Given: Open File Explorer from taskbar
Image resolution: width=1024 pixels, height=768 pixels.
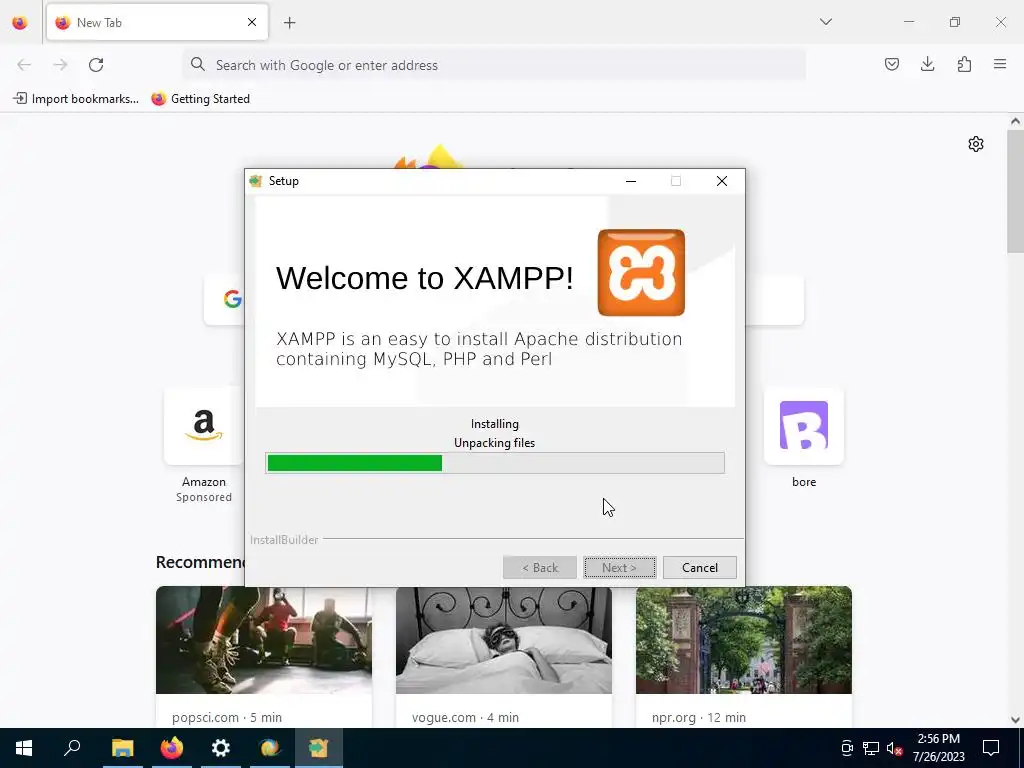Looking at the screenshot, I should click(122, 748).
